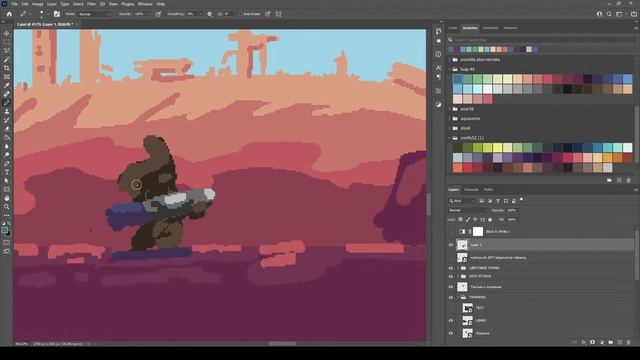Screen dimensions: 640x360
Task: Create a new layer group
Action: 611,342
